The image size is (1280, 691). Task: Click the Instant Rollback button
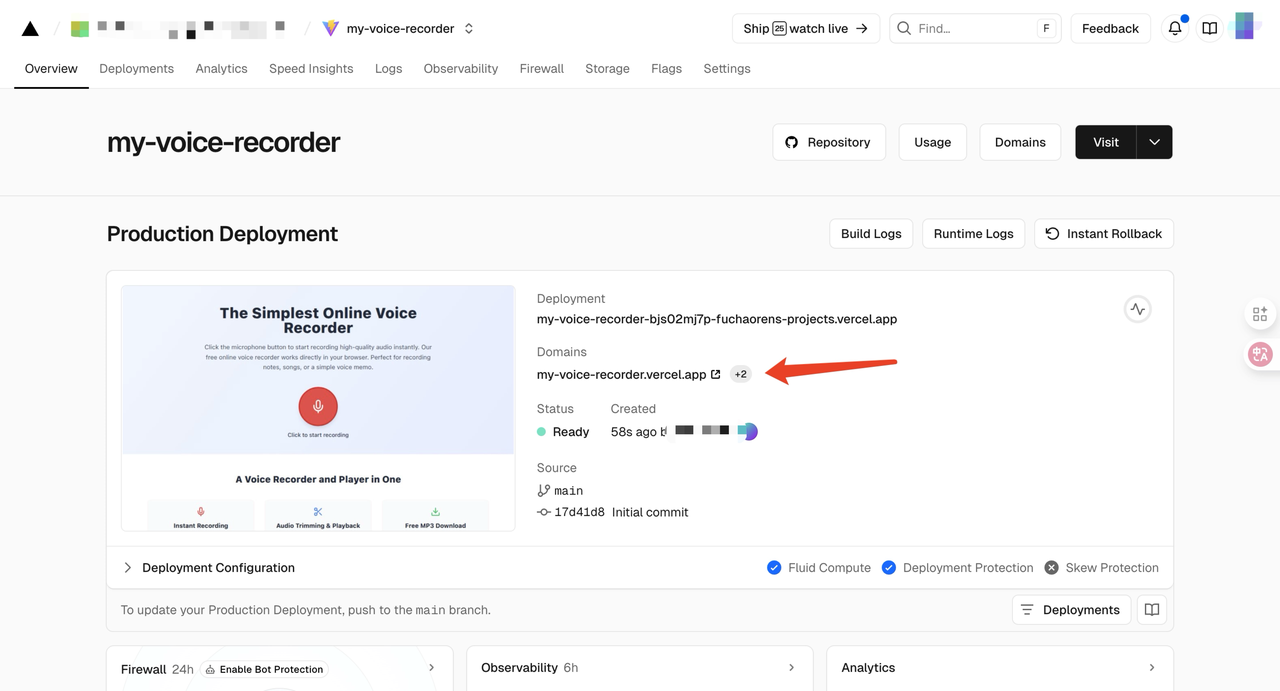coord(1104,234)
